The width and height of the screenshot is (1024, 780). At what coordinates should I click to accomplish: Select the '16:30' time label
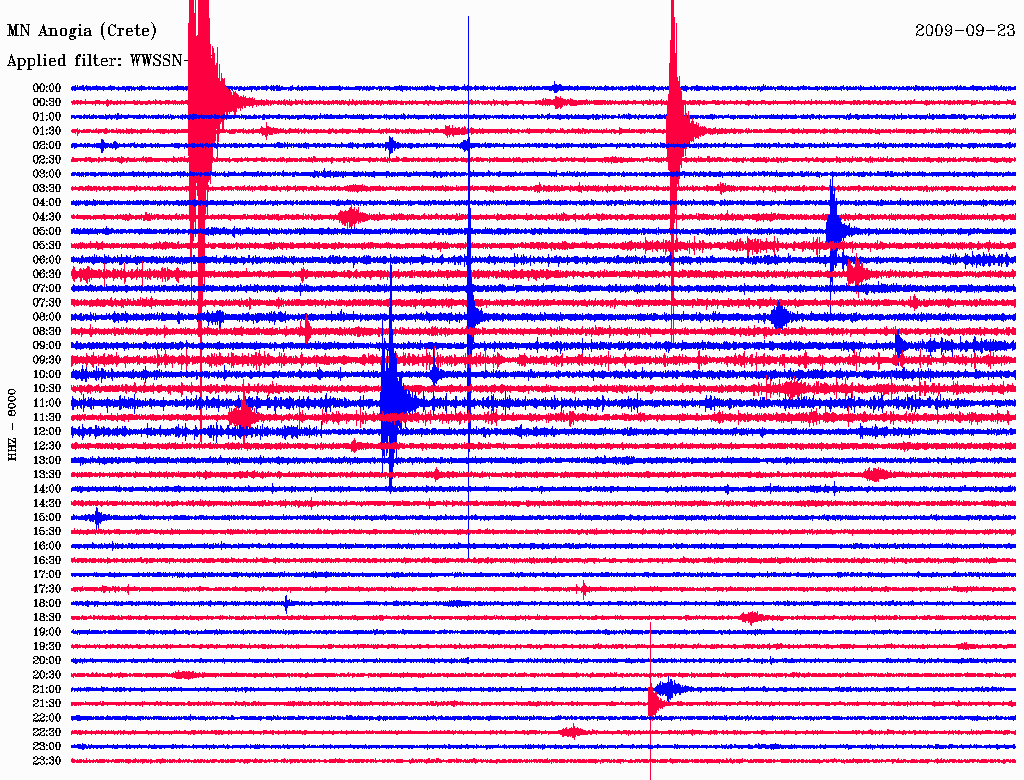(x=47, y=561)
